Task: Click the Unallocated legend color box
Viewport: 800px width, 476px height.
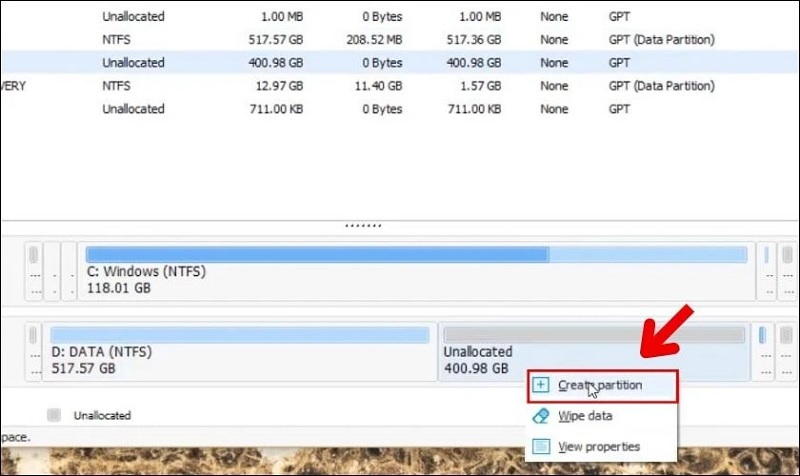Action: (x=54, y=415)
